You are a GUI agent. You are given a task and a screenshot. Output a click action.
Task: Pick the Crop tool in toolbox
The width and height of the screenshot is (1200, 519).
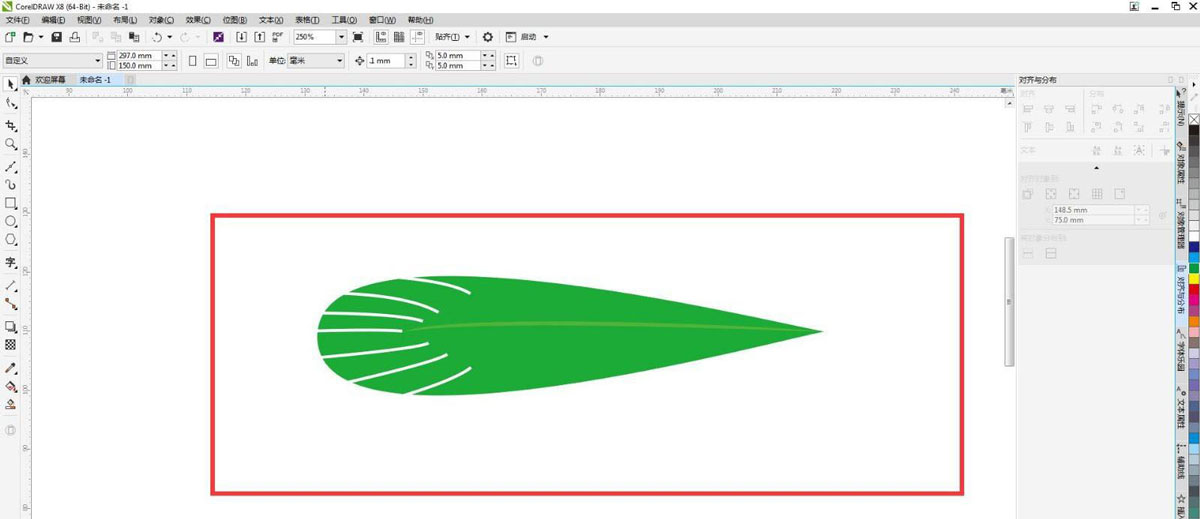point(11,126)
